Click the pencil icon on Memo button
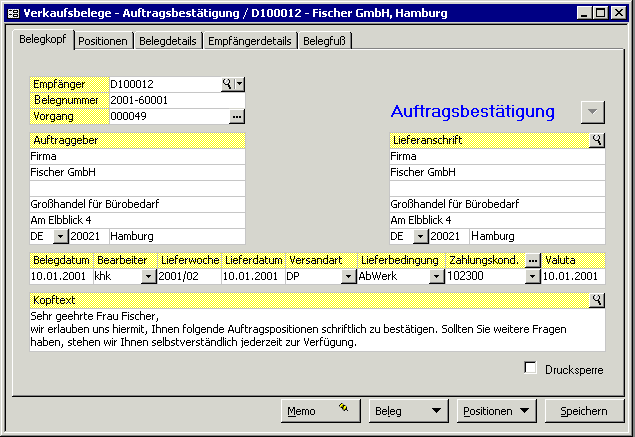The height and width of the screenshot is (437, 635). [x=344, y=410]
